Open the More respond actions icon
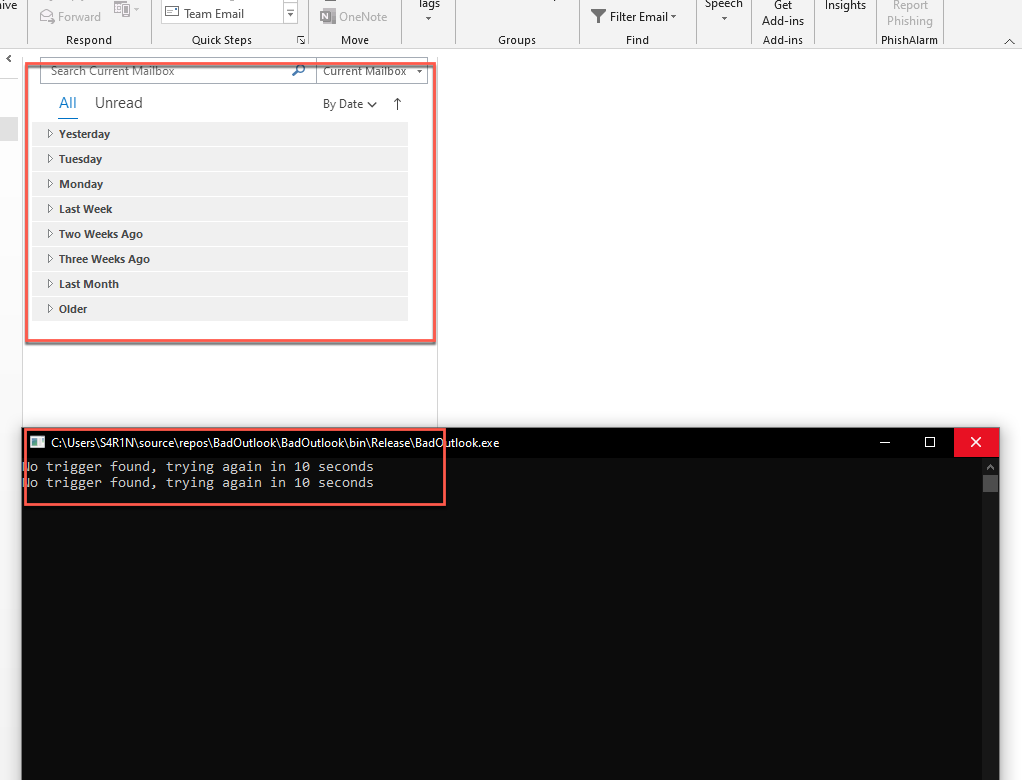Viewport: 1022px width, 780px height. (x=127, y=11)
